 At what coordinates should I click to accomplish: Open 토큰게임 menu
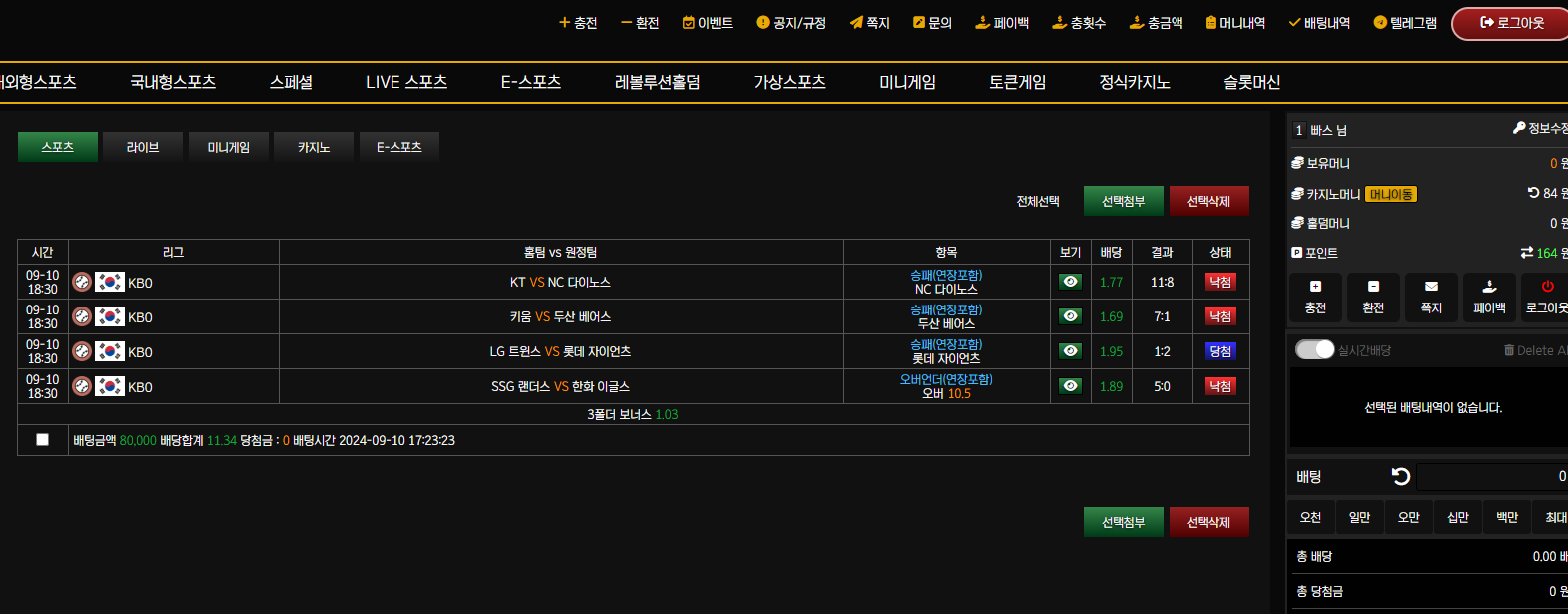click(x=1017, y=82)
